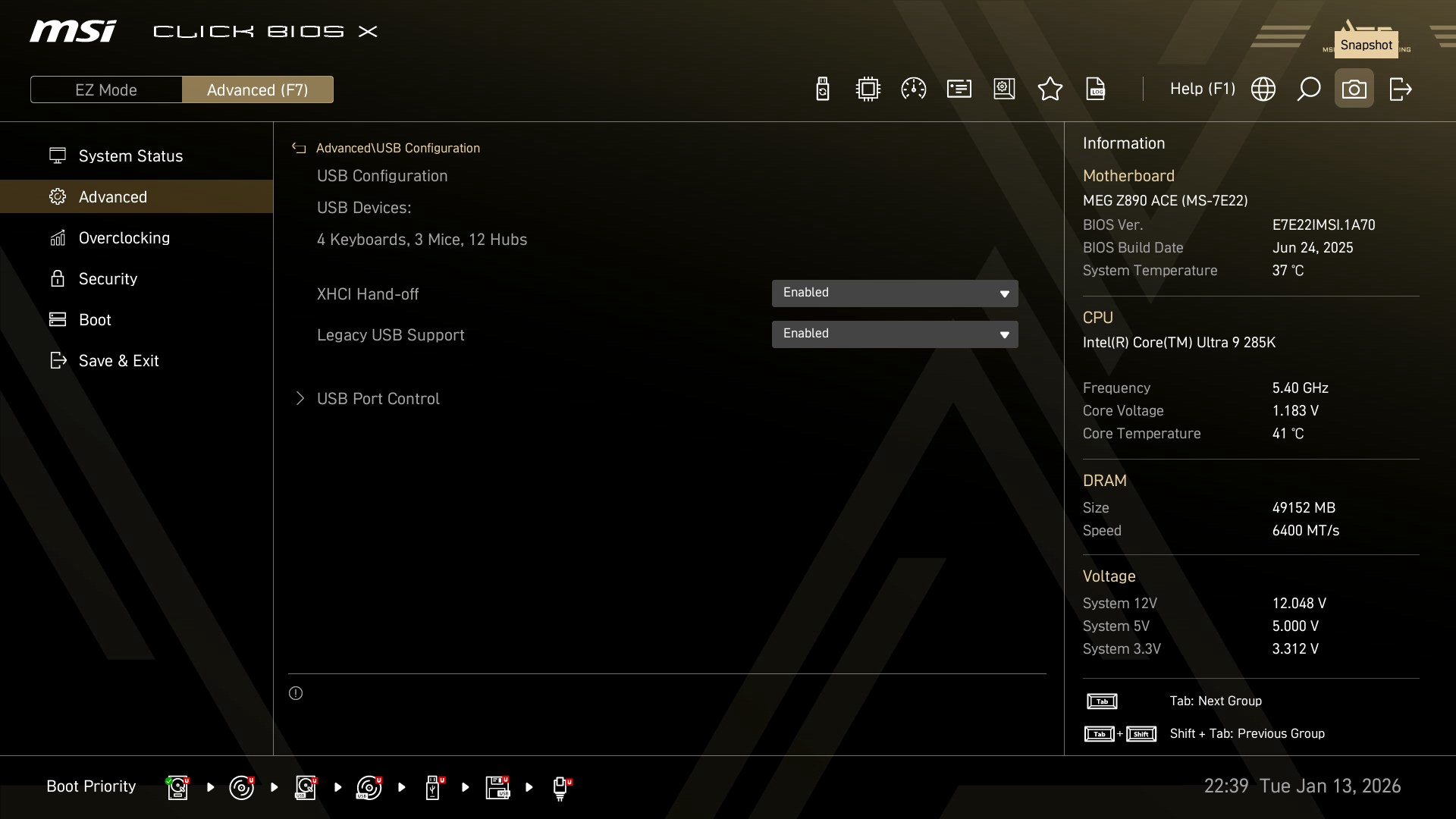The width and height of the screenshot is (1456, 819).
Task: Click Help (F1) button
Action: pyautogui.click(x=1202, y=89)
